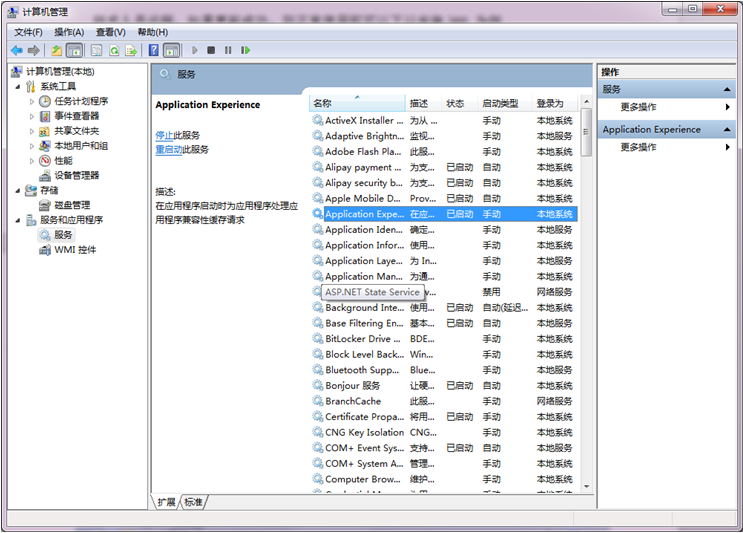Click the Export List toolbar icon

(131, 50)
